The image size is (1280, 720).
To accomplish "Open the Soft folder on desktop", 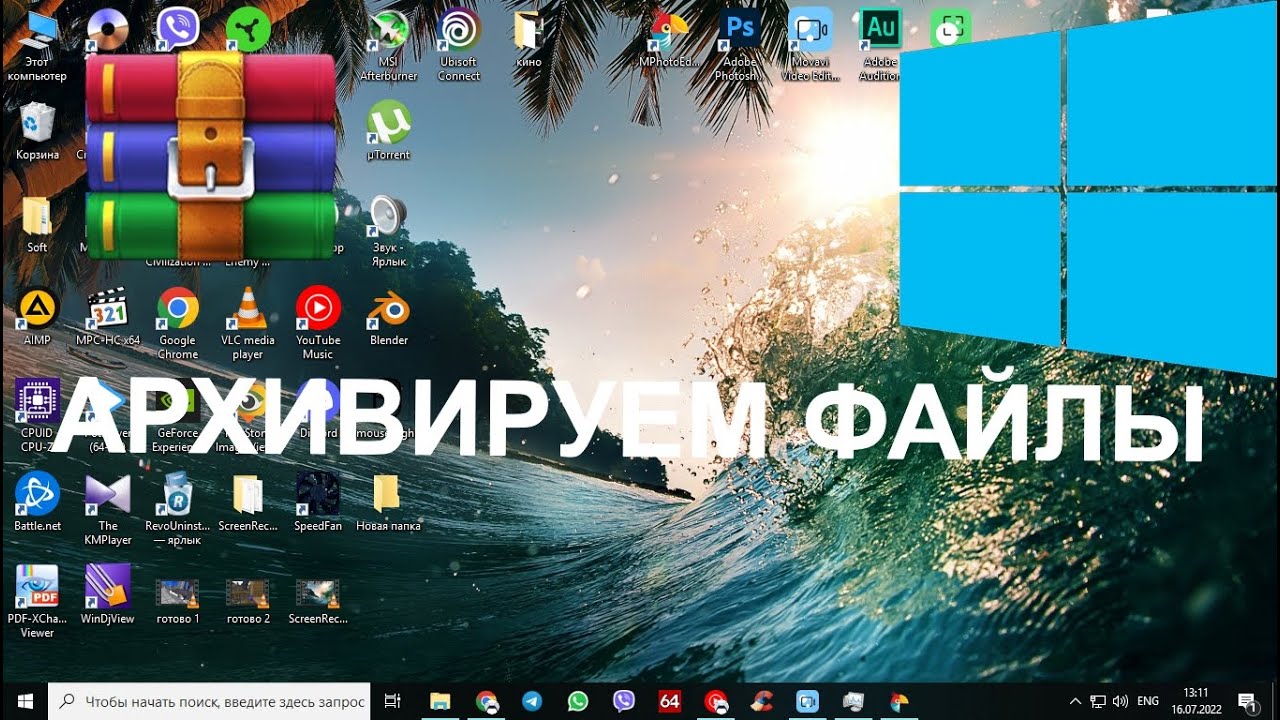I will [37, 224].
